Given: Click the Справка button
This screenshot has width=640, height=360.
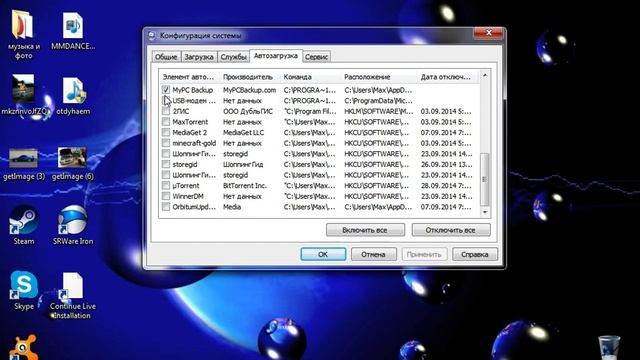Looking at the screenshot, I should [475, 254].
